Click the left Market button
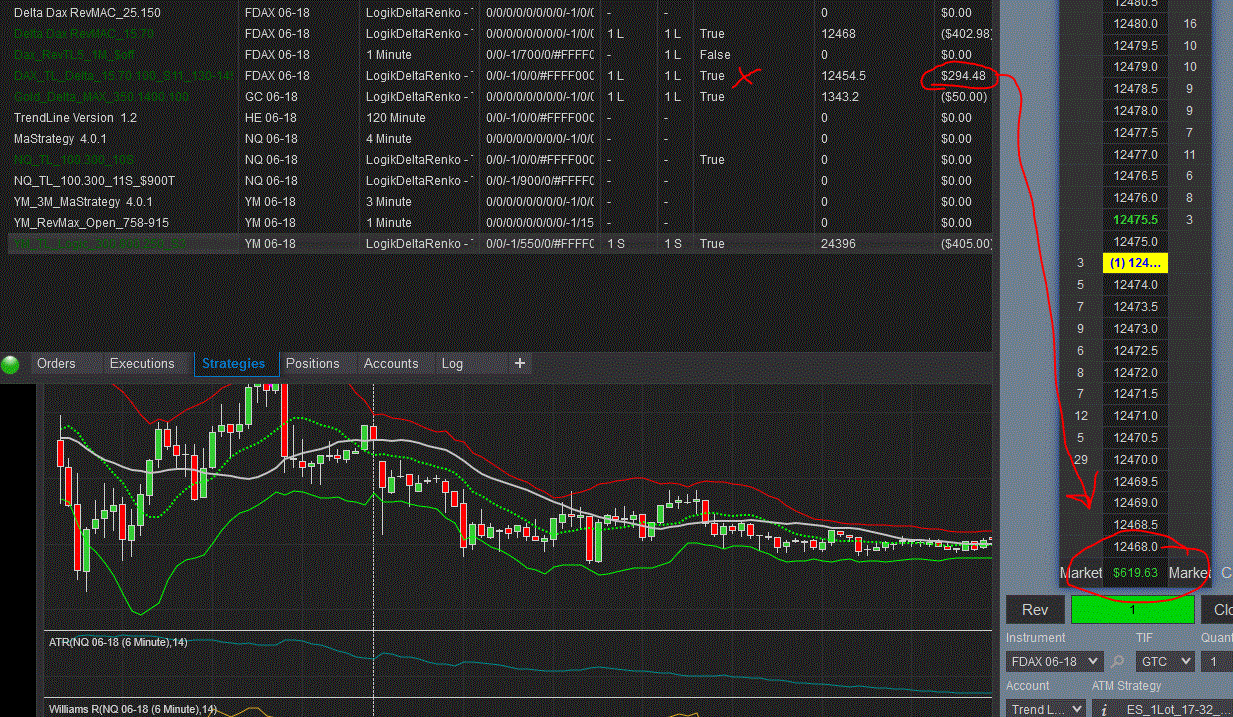The image size is (1233, 717). click(1081, 573)
